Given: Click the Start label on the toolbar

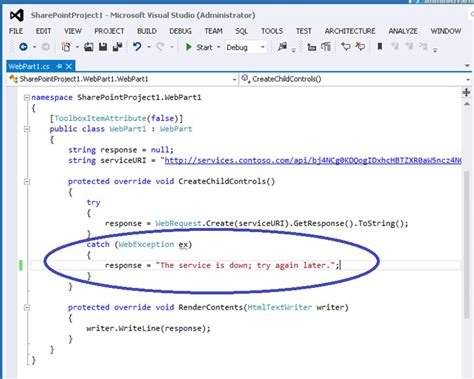Looking at the screenshot, I should pyautogui.click(x=204, y=47).
